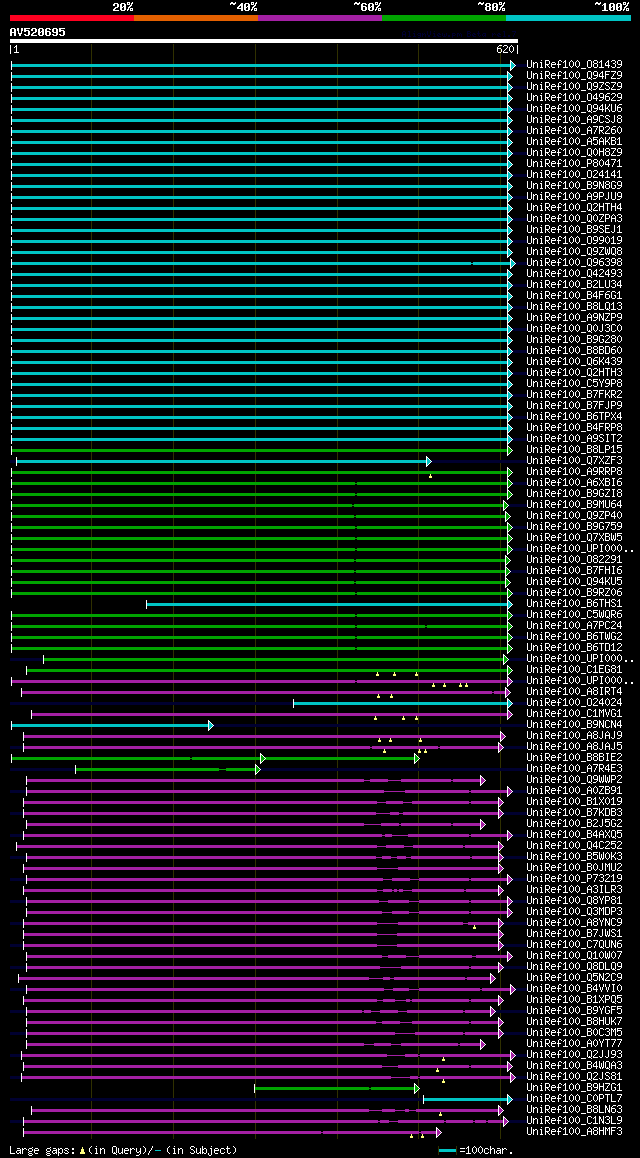Select the UniRef100_C7QUN6 label
Viewport: 640px width, 1158px height.
(574, 945)
